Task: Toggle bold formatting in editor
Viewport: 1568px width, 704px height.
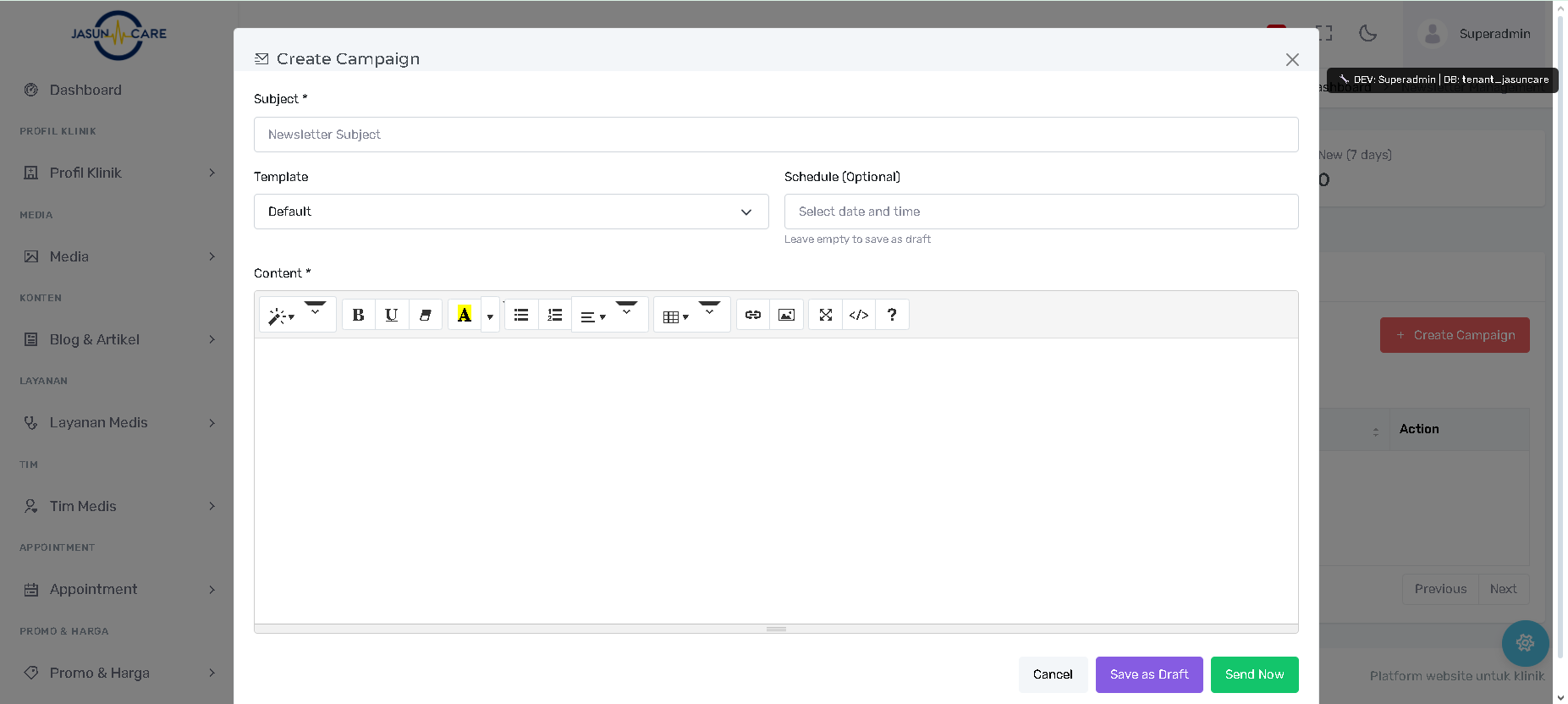Action: click(x=358, y=315)
